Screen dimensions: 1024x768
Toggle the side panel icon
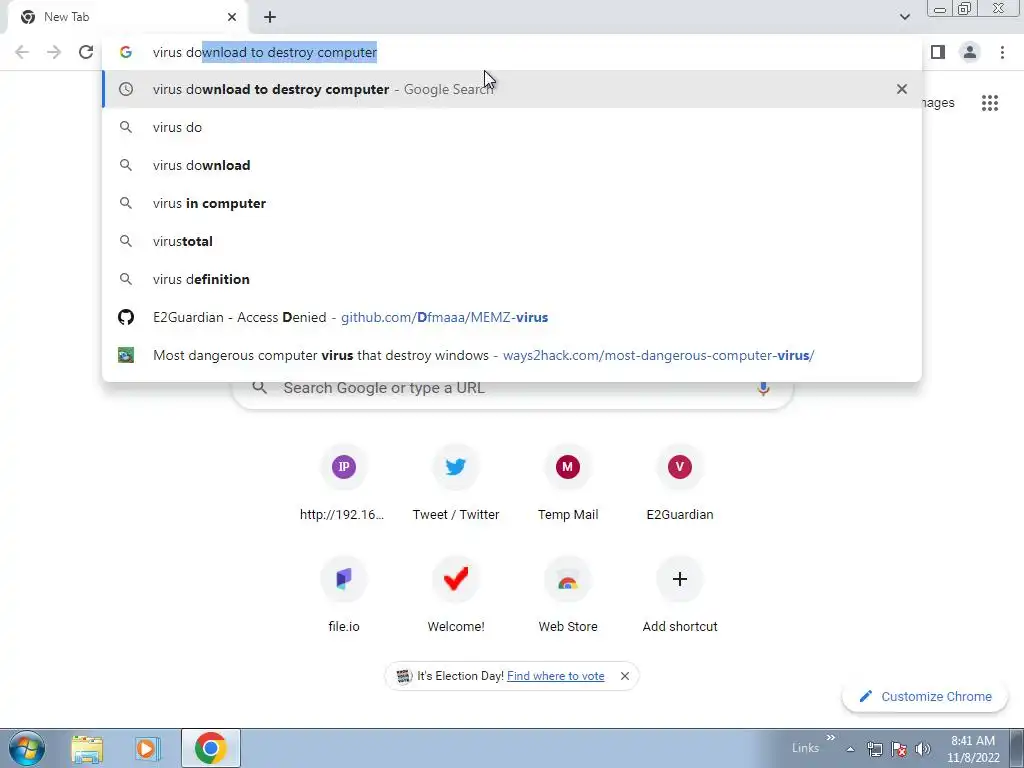click(x=938, y=52)
